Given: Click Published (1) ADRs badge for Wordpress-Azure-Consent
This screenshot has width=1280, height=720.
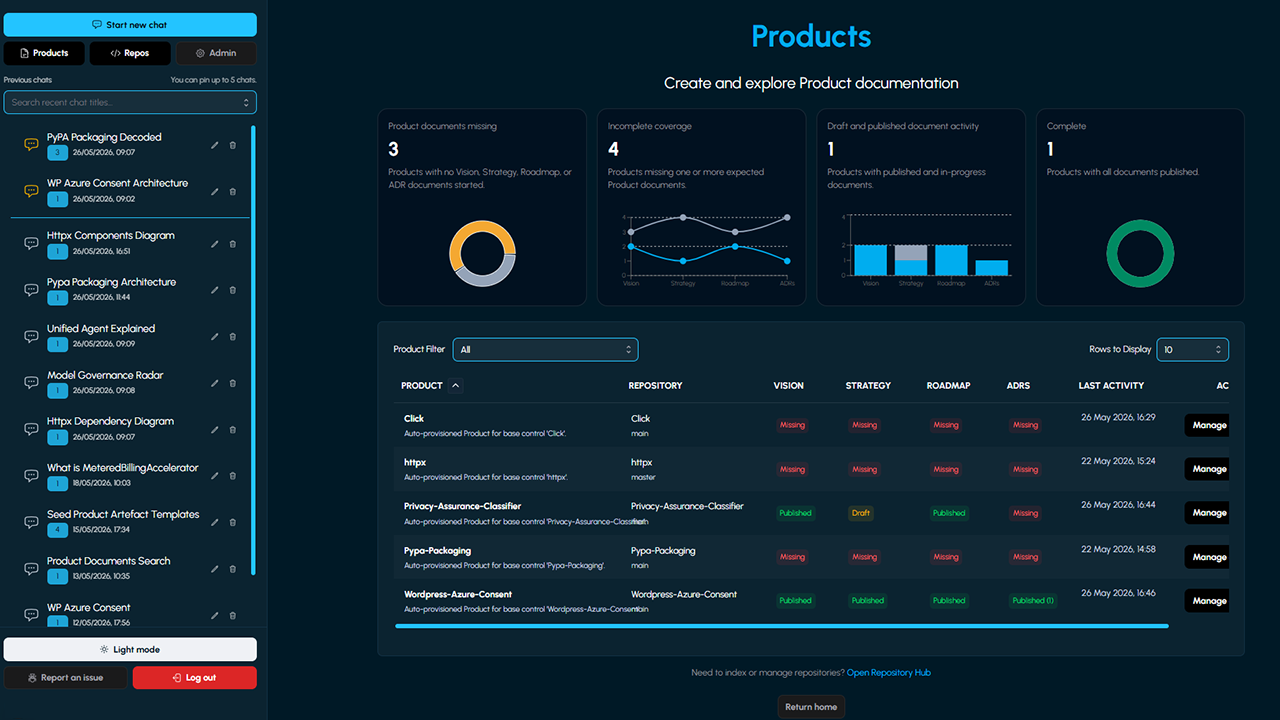Looking at the screenshot, I should coord(1033,601).
